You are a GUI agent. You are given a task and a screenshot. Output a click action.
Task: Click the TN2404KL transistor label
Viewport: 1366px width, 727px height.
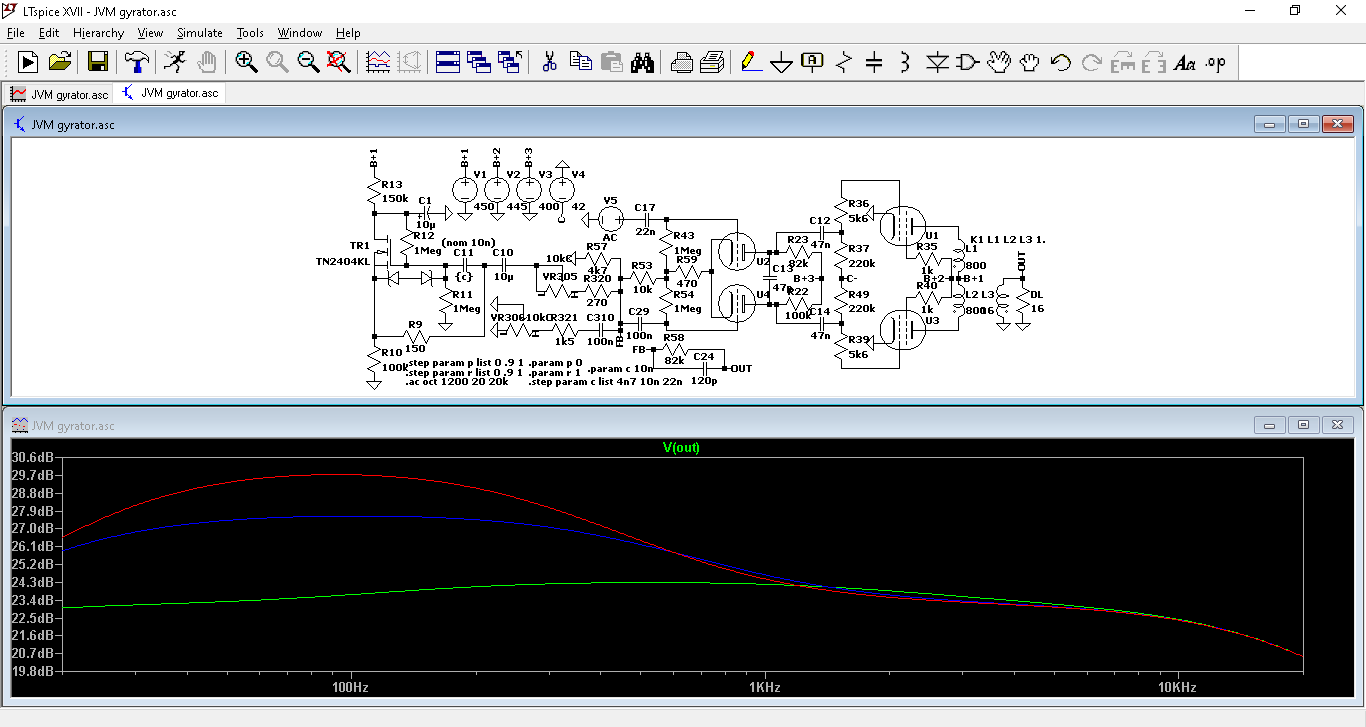(x=342, y=261)
